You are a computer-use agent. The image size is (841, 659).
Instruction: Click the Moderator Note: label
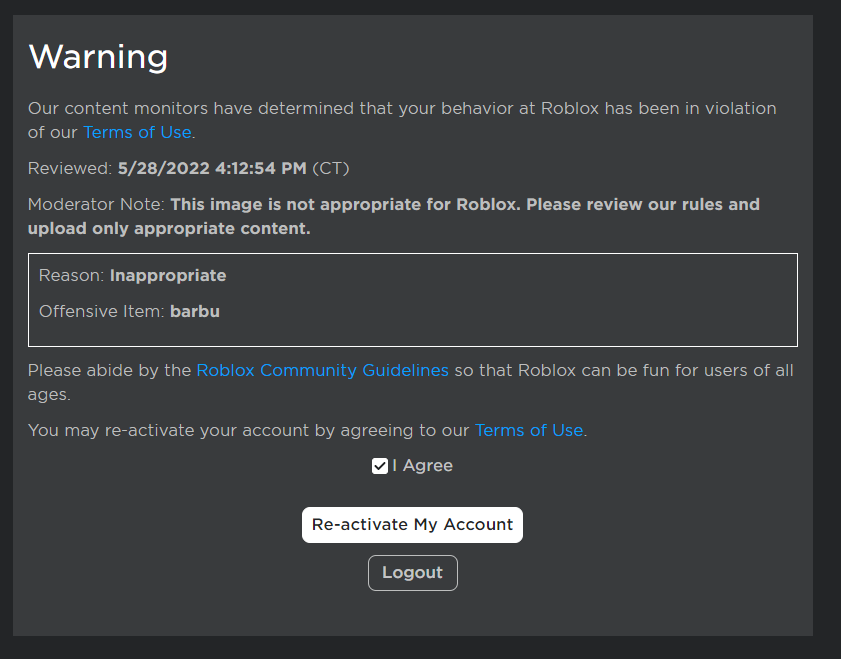[96, 205]
